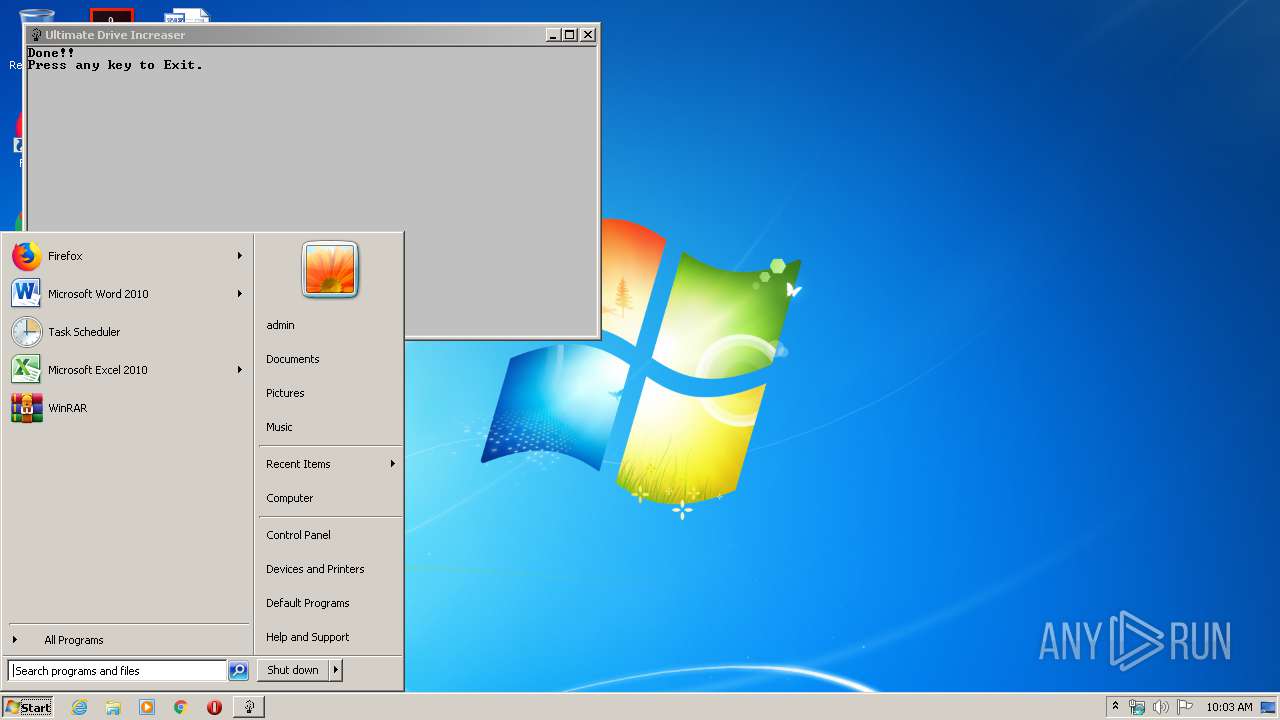Open Documents from the Start menu
The image size is (1280, 720).
tap(330, 359)
